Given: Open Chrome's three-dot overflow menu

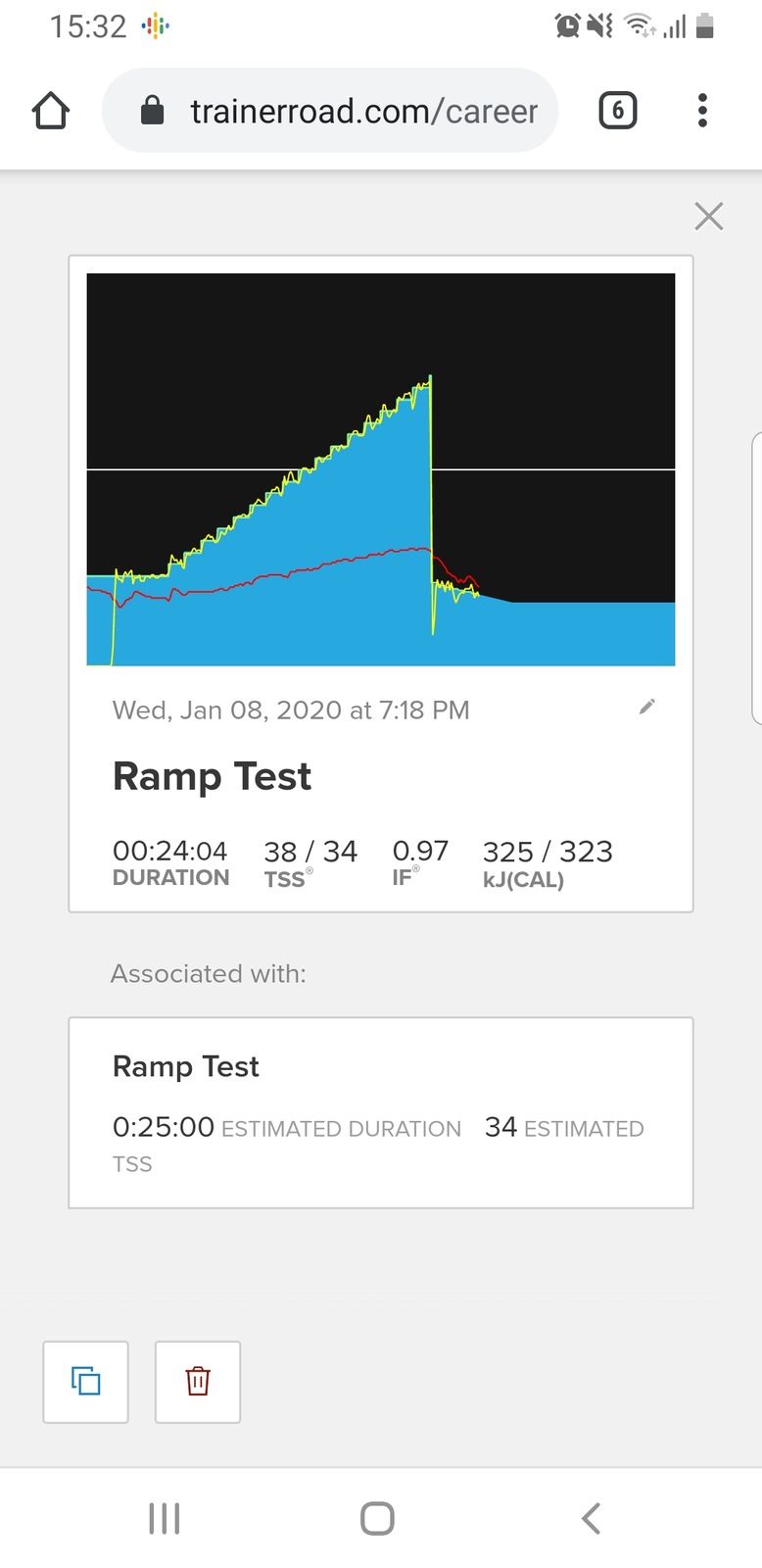Looking at the screenshot, I should click(x=702, y=111).
